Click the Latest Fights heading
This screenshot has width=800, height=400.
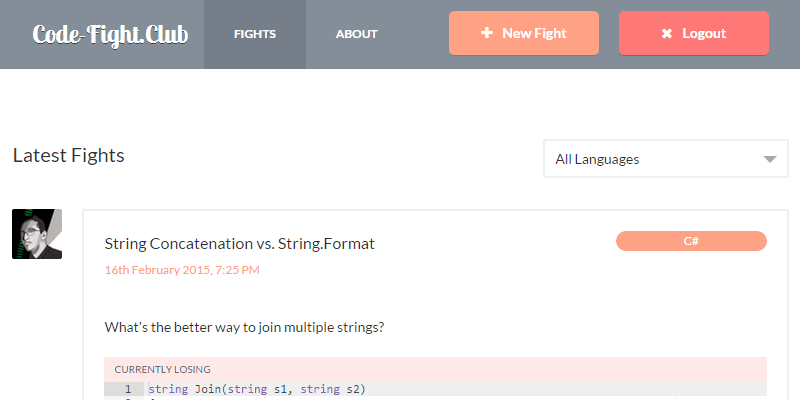[x=69, y=155]
